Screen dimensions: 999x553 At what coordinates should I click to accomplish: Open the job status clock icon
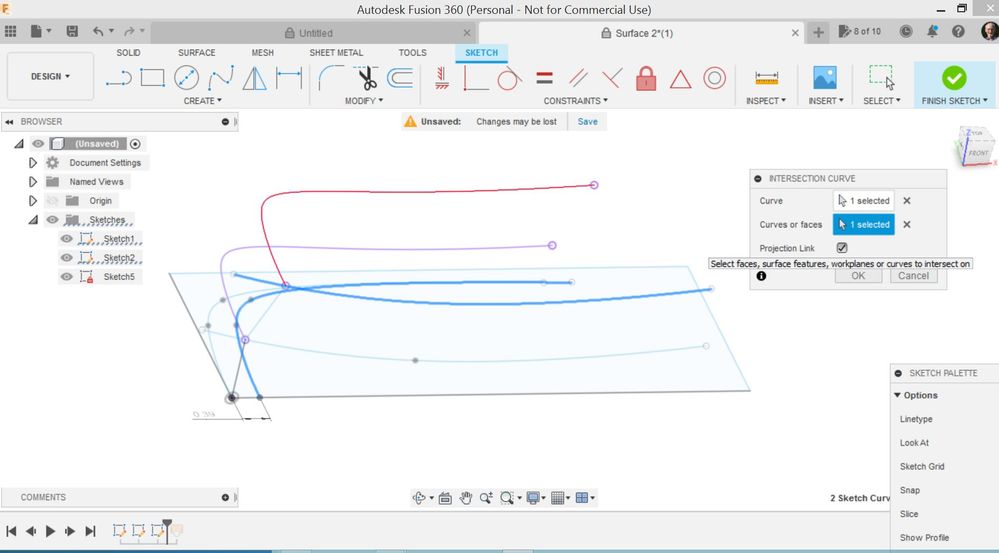905,31
